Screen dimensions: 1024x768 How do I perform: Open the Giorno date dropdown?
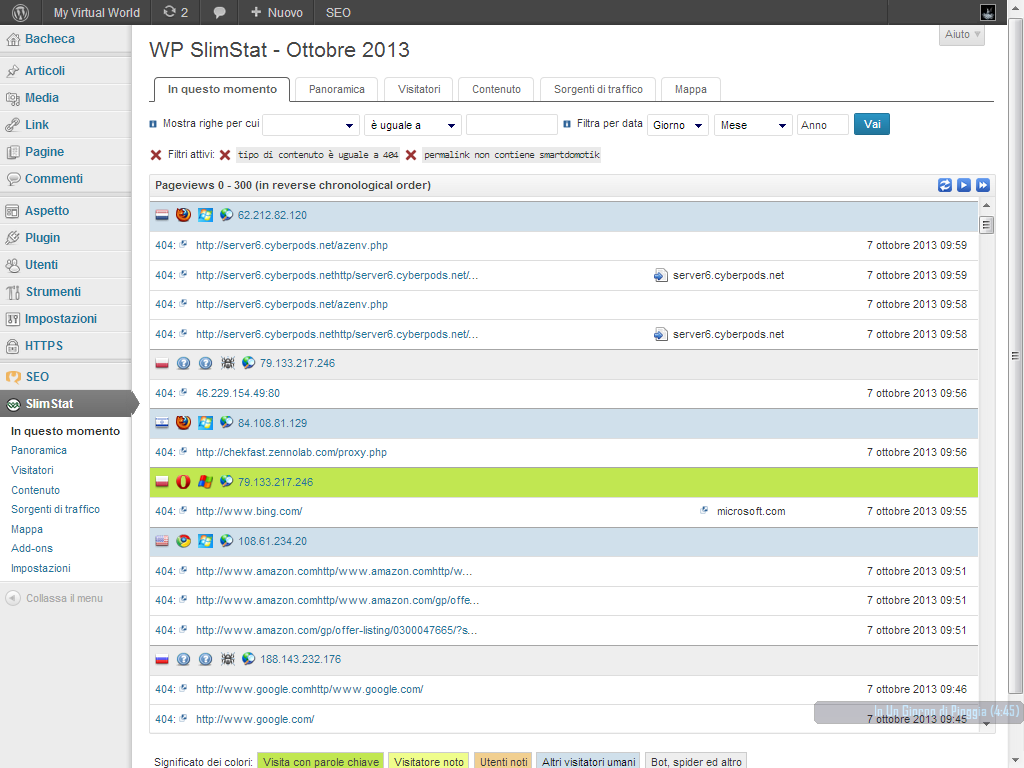[678, 125]
